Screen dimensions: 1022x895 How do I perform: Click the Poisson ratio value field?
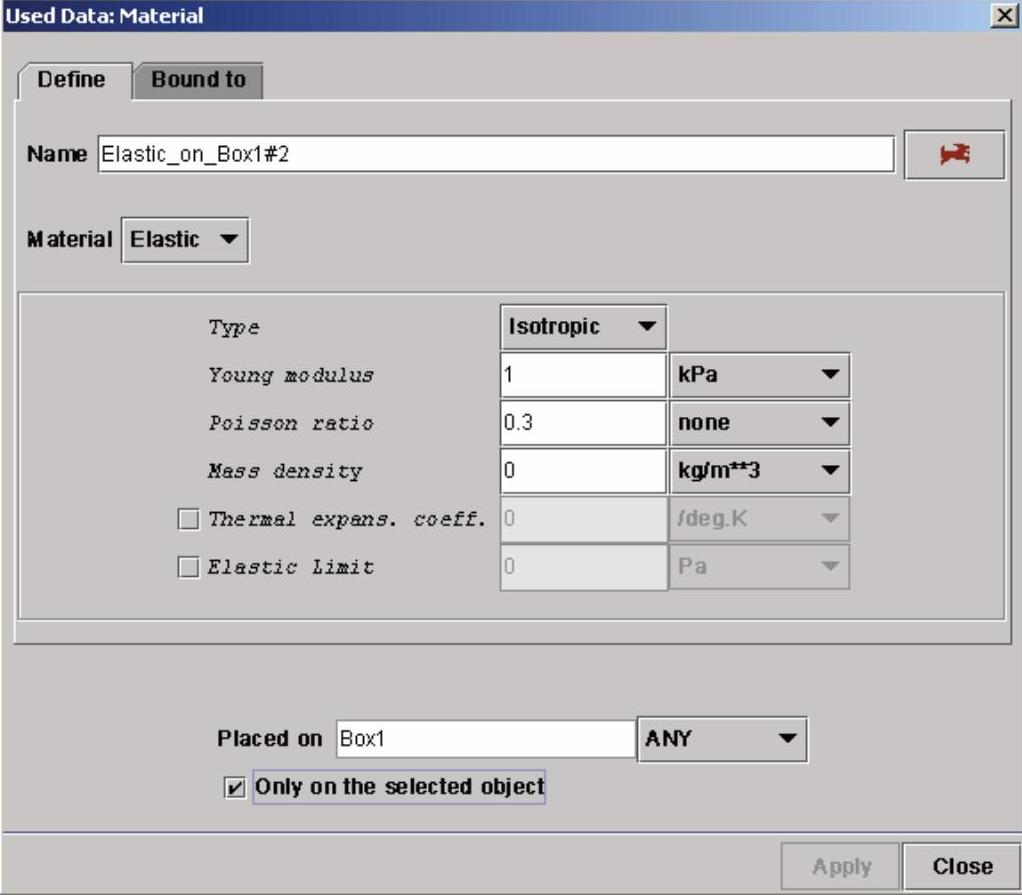[582, 423]
